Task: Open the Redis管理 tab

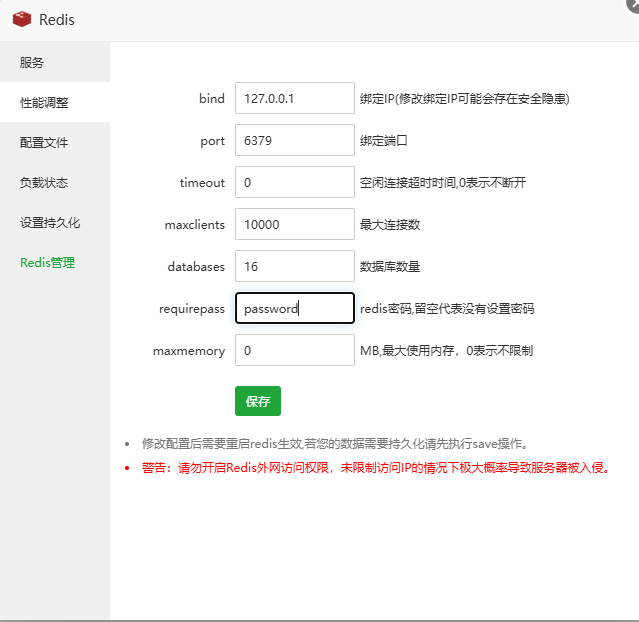Action: pyautogui.click(x=55, y=262)
